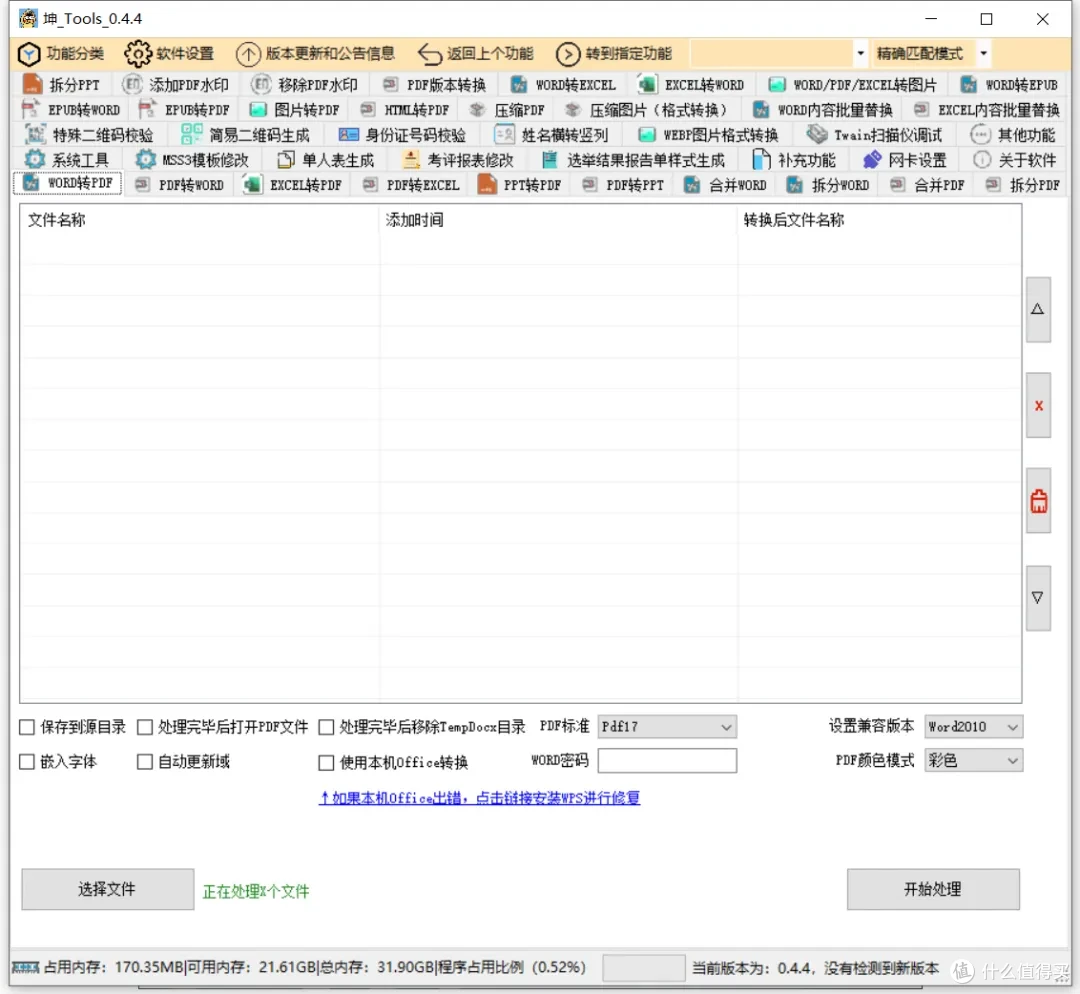Open 移除PDF水印 tool
1080x994 pixels.
tap(304, 85)
